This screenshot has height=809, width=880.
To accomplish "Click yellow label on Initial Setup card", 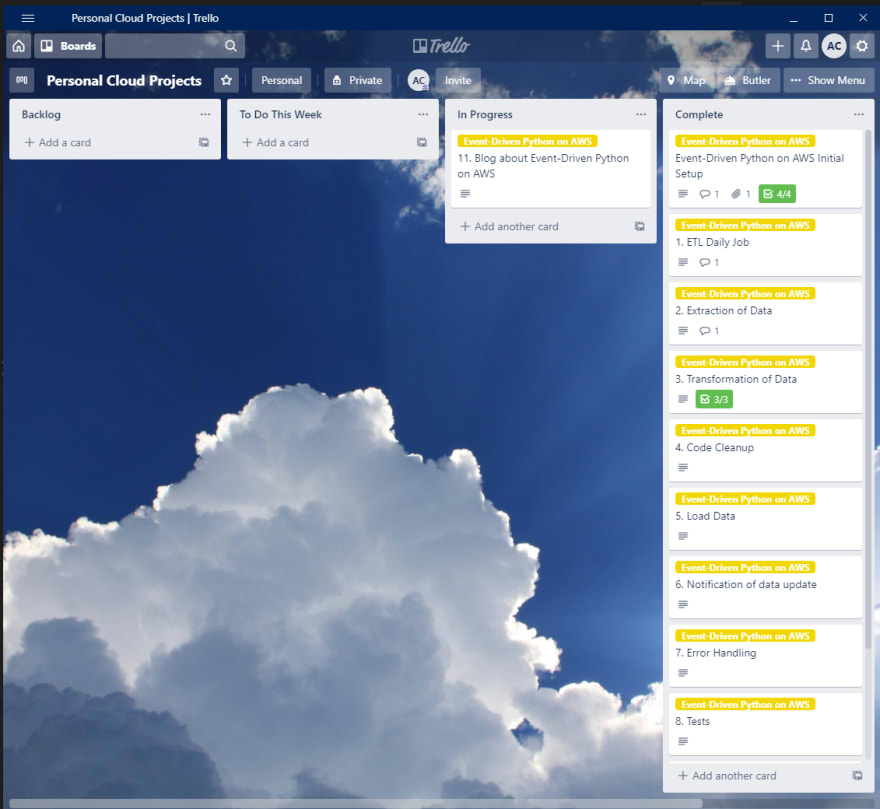I will click(x=745, y=141).
